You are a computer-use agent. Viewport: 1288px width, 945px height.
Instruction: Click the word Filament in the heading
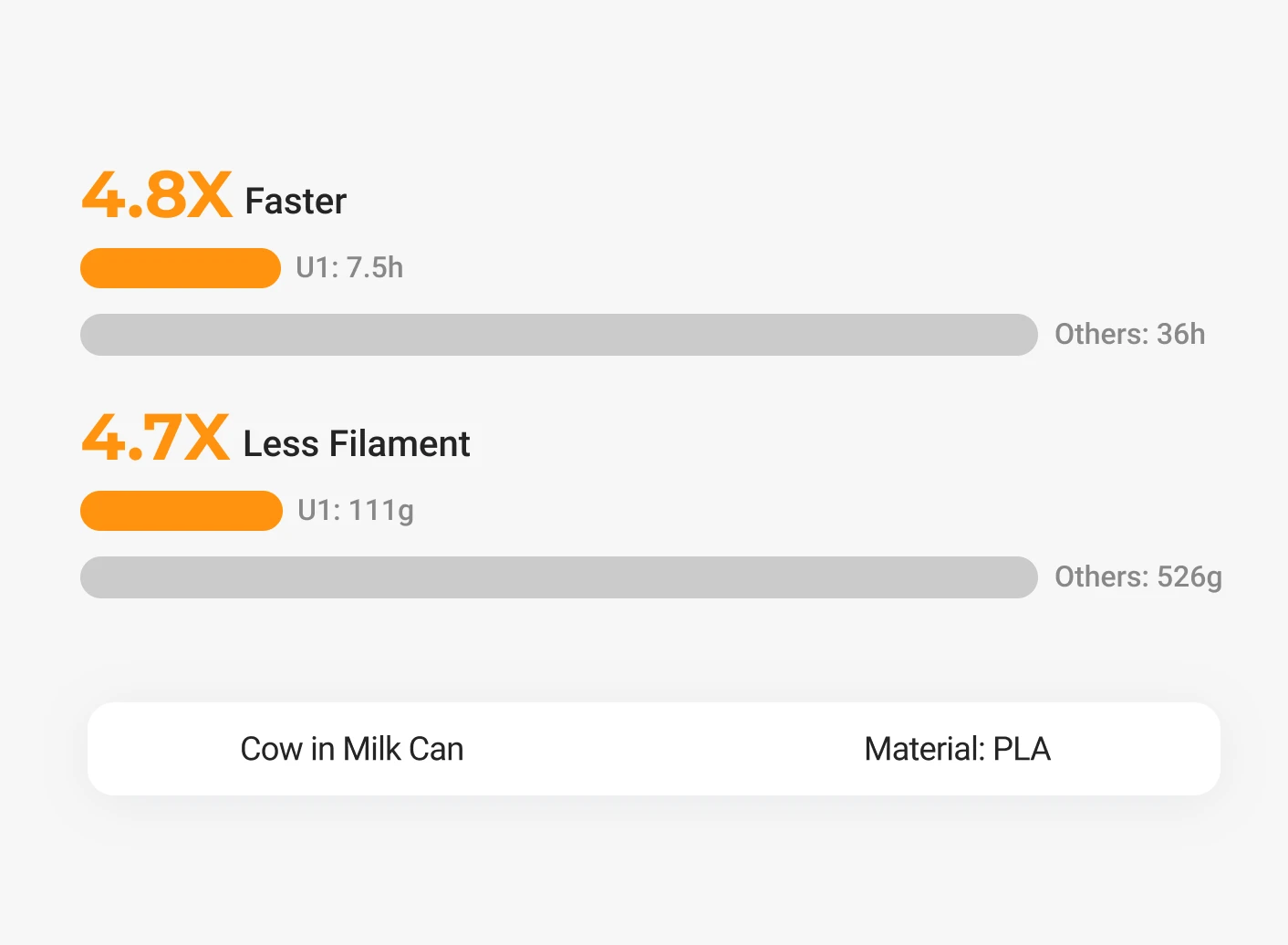(x=400, y=444)
